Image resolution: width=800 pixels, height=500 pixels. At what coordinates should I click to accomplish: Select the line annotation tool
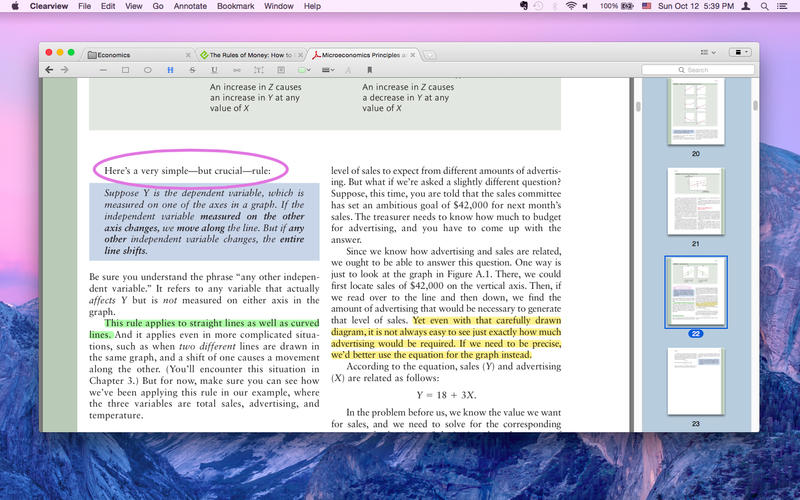(x=103, y=70)
